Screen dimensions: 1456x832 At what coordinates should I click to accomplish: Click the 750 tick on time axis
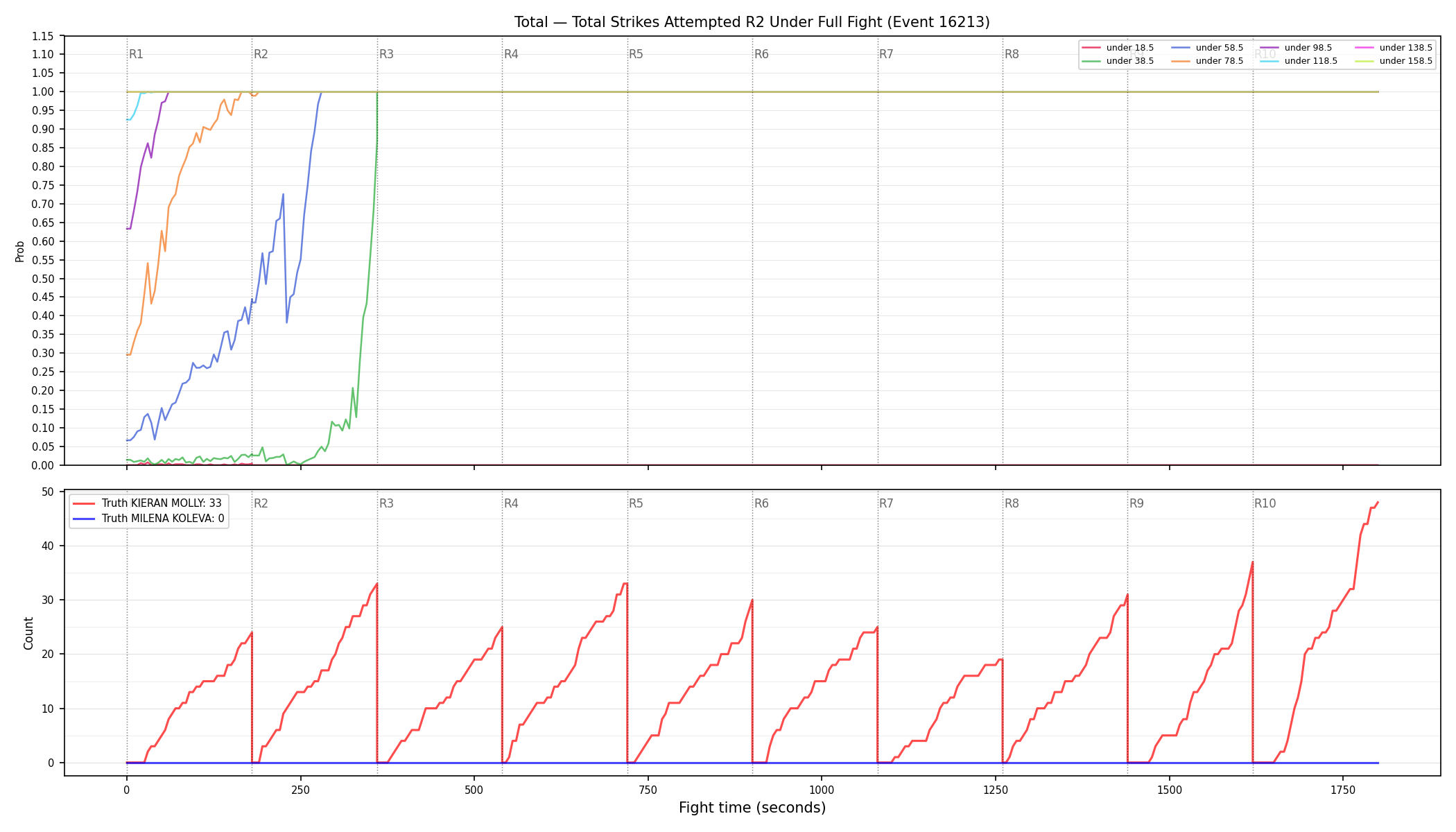[x=648, y=790]
